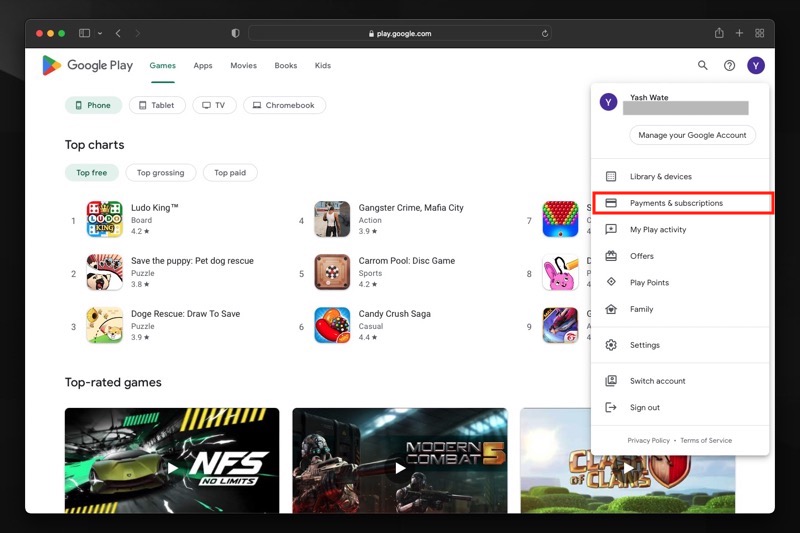Image resolution: width=800 pixels, height=533 pixels.
Task: Open Payments & subscriptions menu item
Action: (676, 203)
